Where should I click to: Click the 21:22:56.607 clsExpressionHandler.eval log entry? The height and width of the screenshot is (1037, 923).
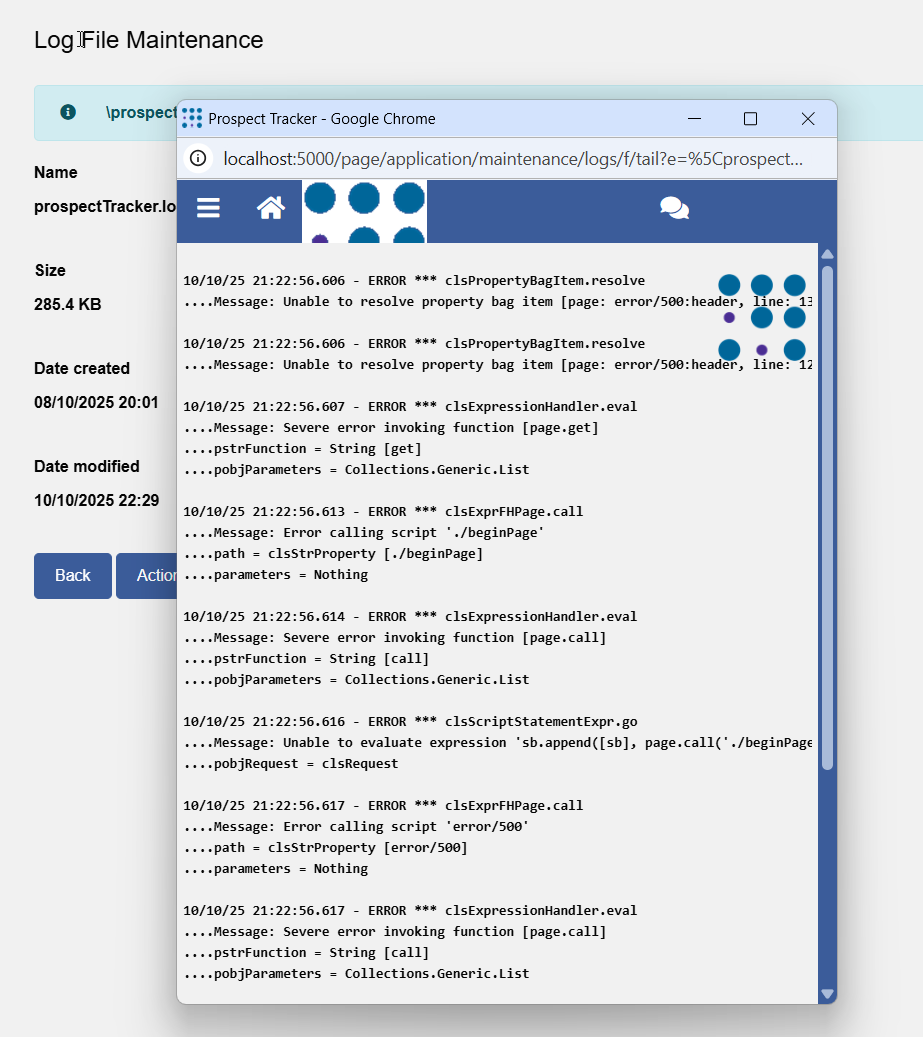click(410, 407)
